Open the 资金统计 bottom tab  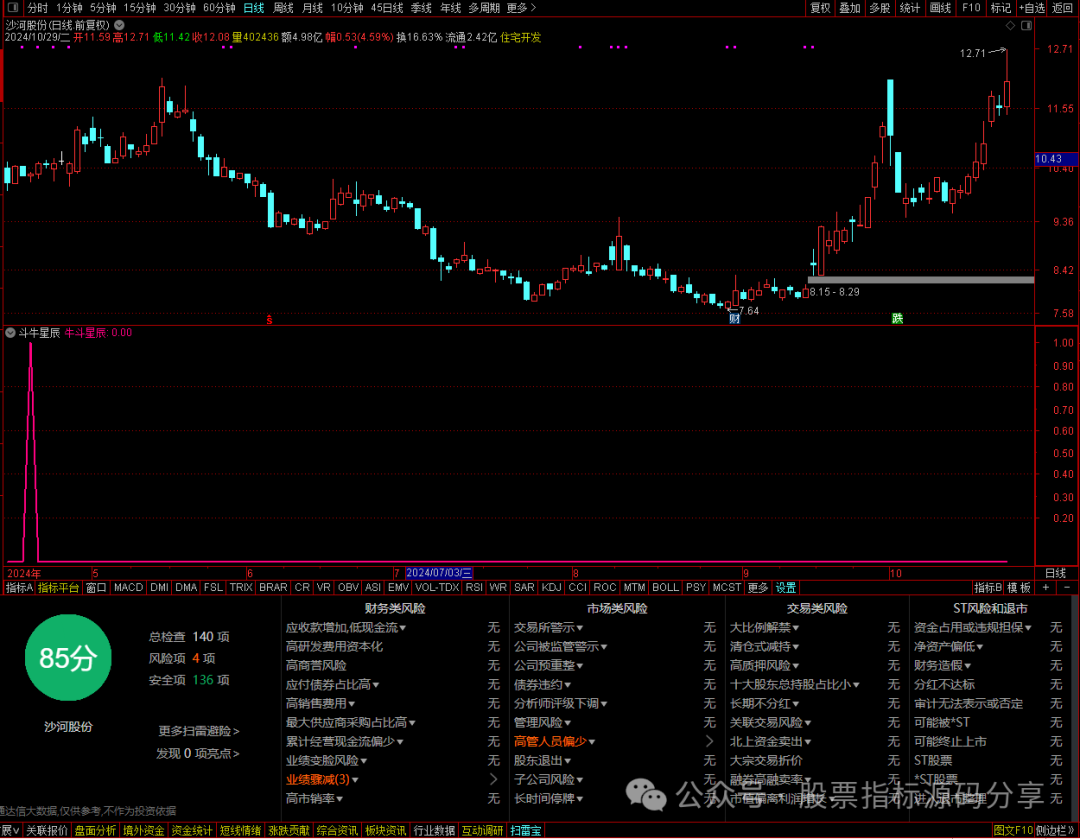tap(192, 831)
